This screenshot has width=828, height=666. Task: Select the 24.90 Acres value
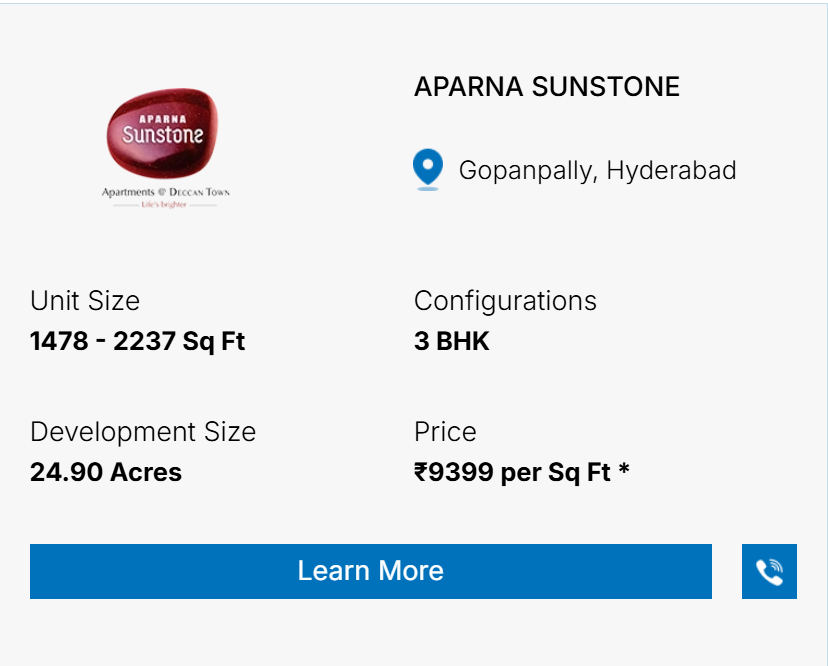pos(106,472)
